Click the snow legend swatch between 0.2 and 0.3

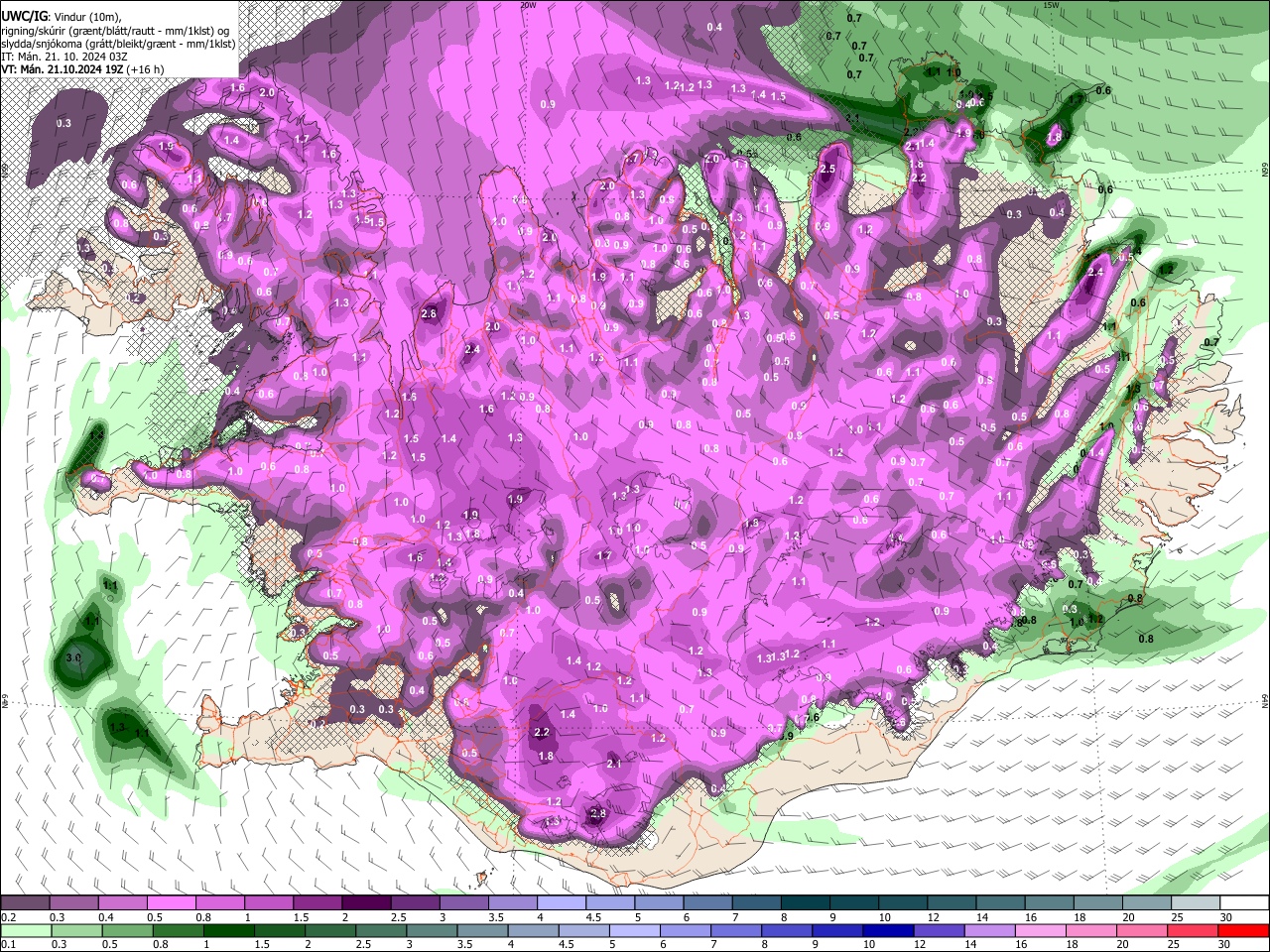coord(26,903)
